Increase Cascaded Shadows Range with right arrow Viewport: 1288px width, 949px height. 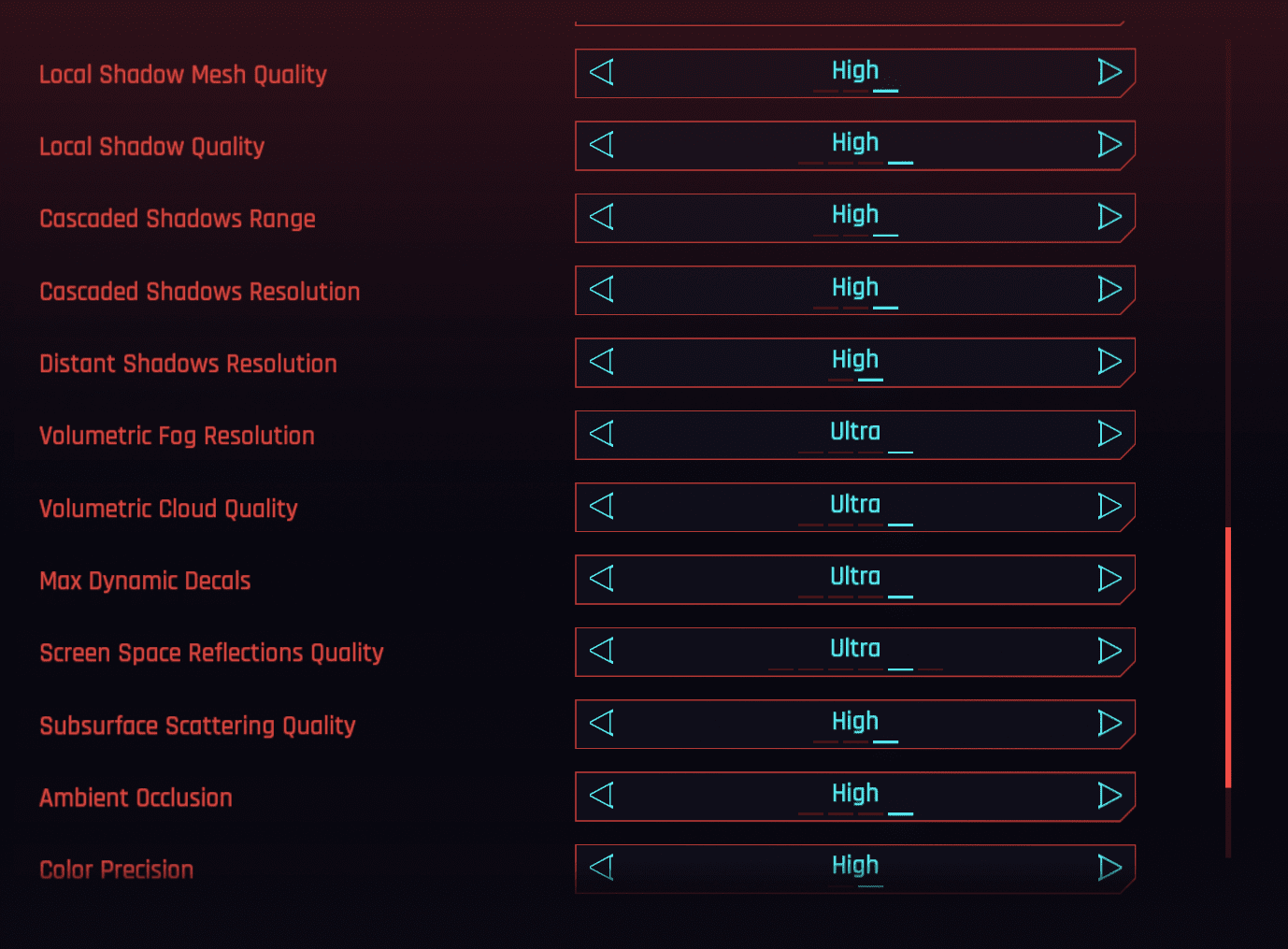coord(1109,217)
